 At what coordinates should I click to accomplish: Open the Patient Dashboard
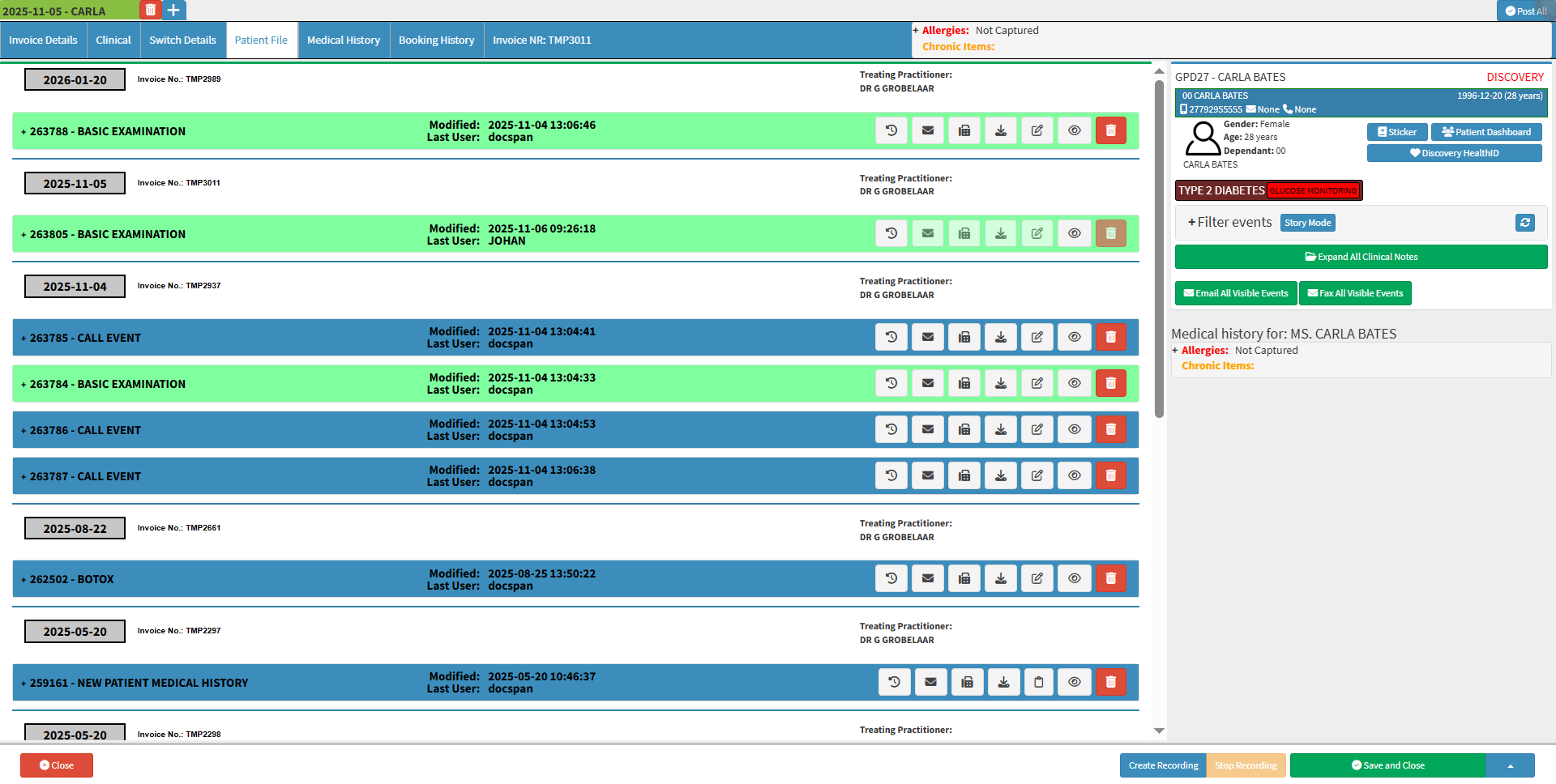pos(1485,132)
